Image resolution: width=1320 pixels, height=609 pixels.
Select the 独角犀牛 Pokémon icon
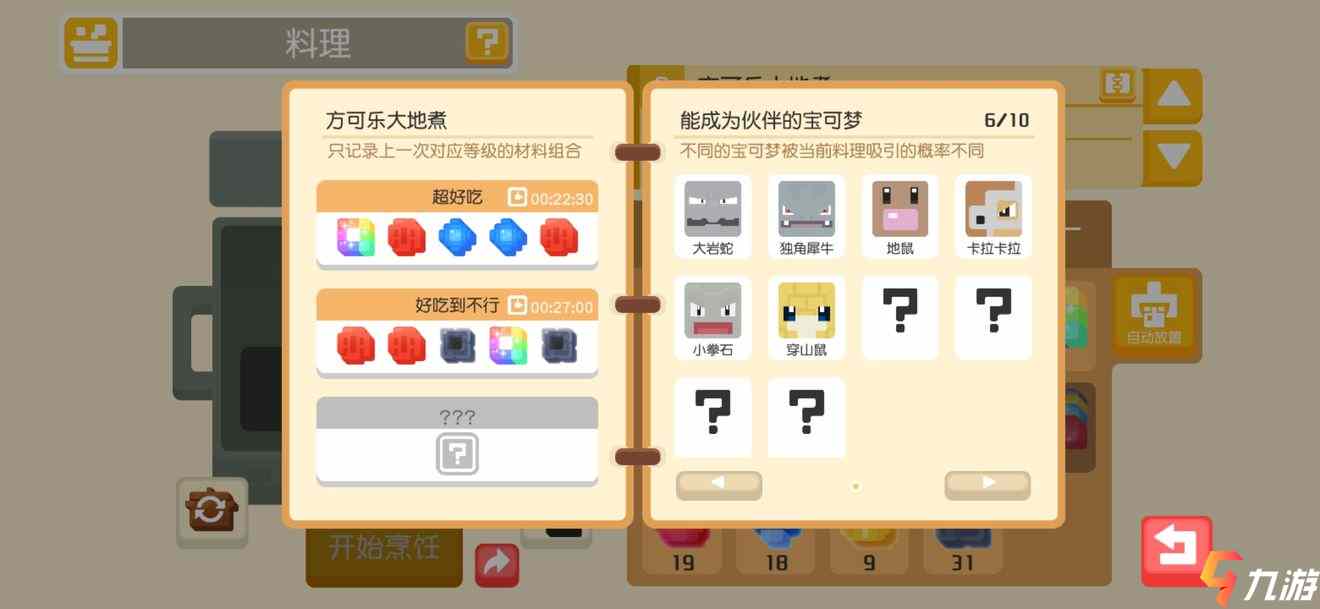click(x=806, y=217)
